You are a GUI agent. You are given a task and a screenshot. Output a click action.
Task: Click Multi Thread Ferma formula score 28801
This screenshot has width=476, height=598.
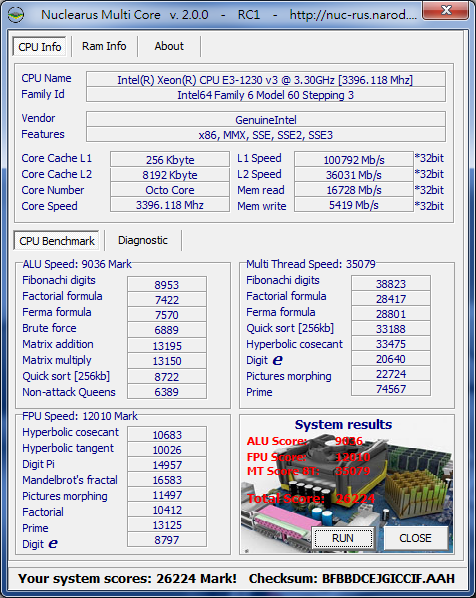coord(391,313)
